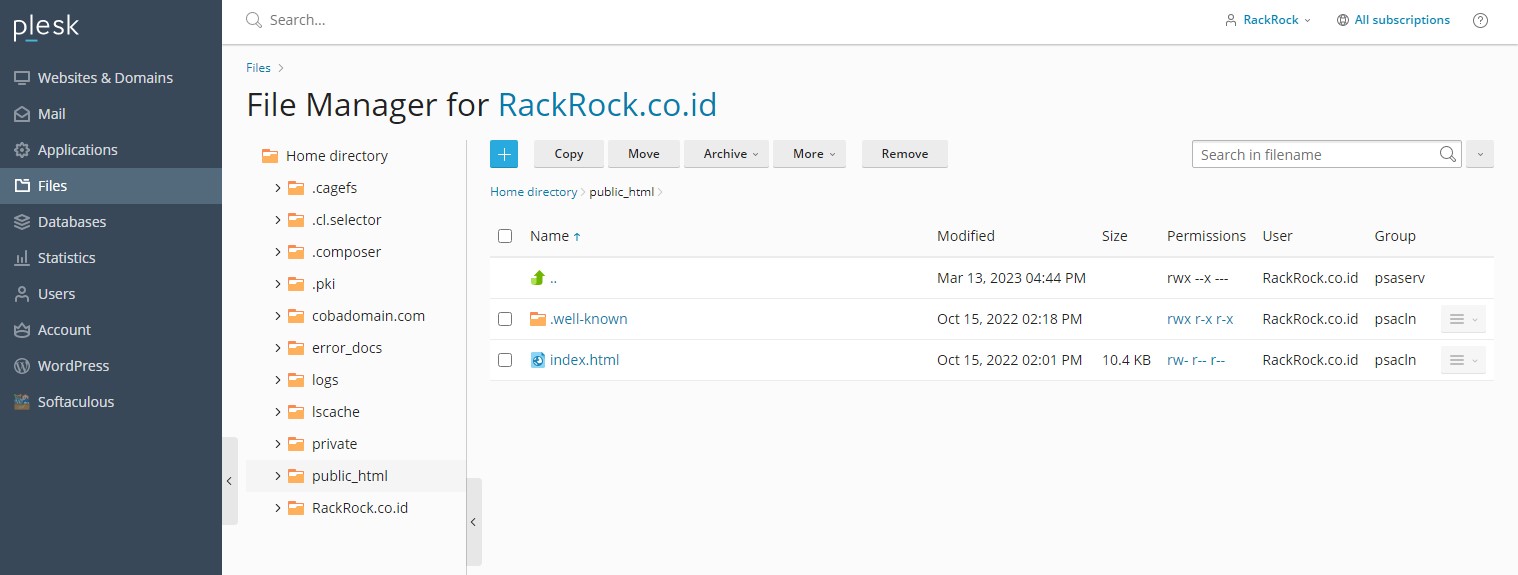Check the .well-known row checkbox

coord(505,319)
